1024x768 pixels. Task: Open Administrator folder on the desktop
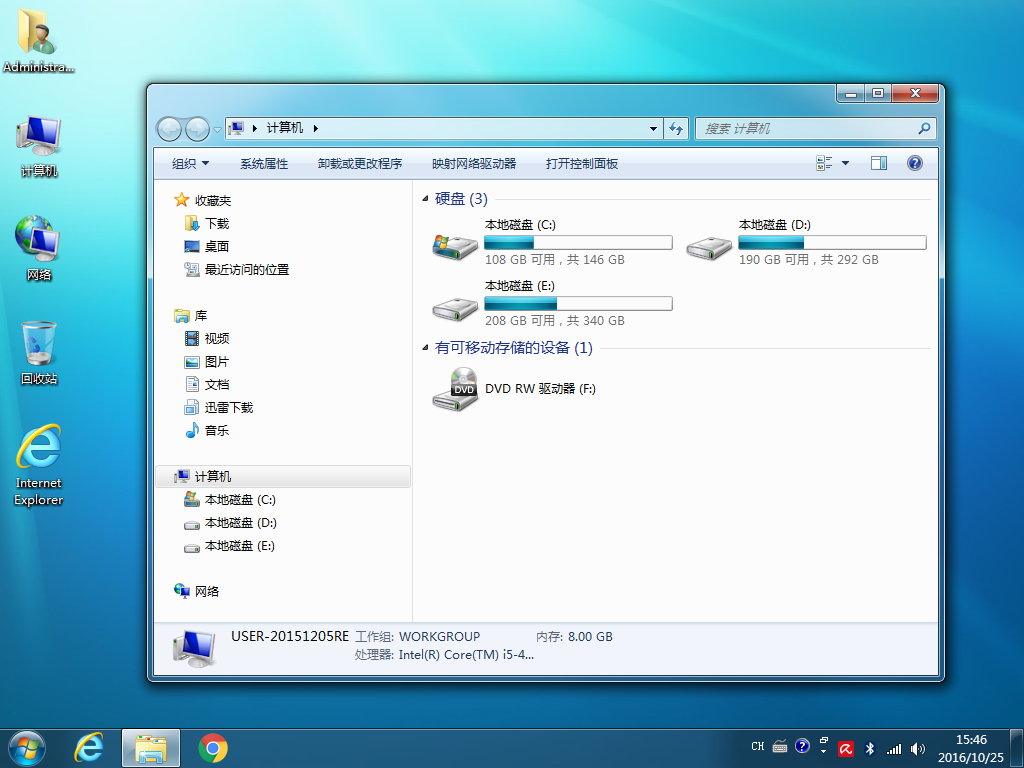[38, 40]
